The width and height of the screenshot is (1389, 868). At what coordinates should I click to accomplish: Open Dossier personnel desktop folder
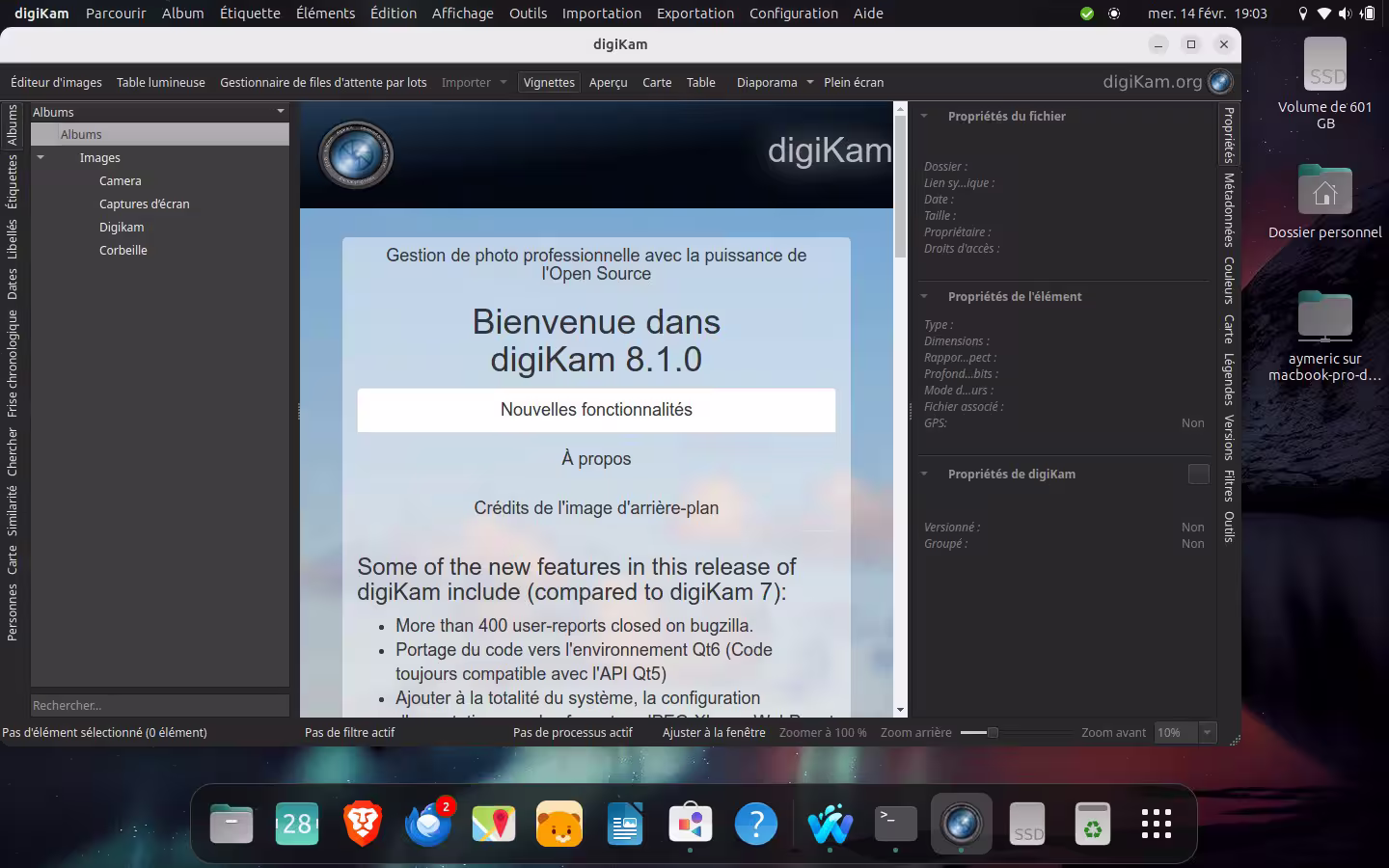pos(1325,202)
